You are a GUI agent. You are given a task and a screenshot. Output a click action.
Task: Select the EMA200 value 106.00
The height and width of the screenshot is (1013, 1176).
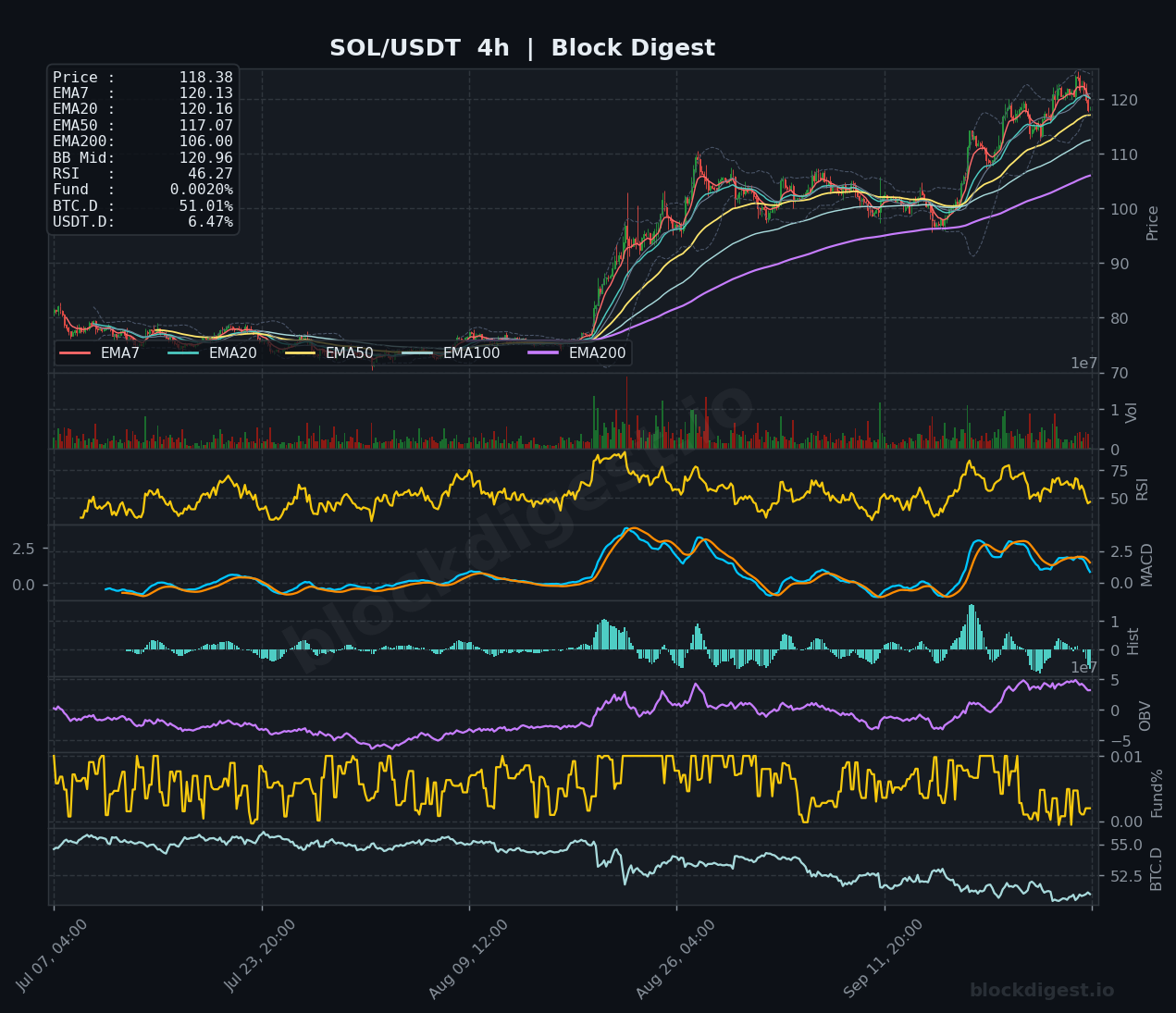(205, 142)
